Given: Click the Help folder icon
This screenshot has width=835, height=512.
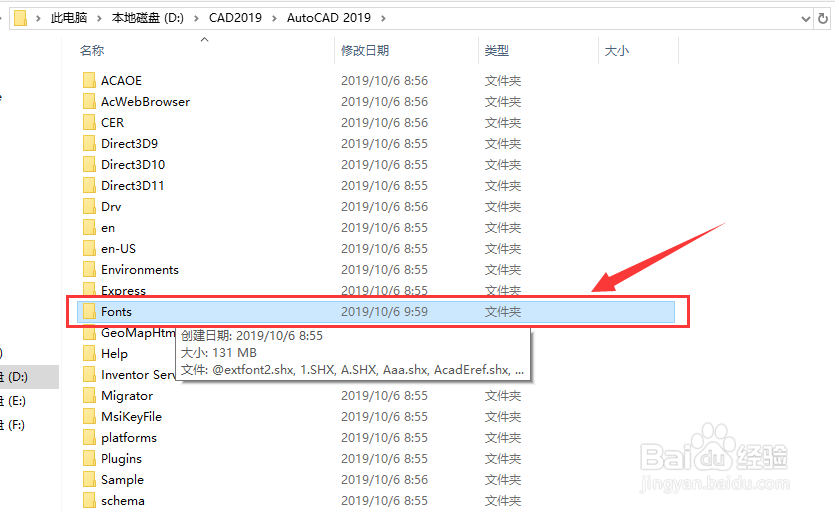Looking at the screenshot, I should [89, 353].
